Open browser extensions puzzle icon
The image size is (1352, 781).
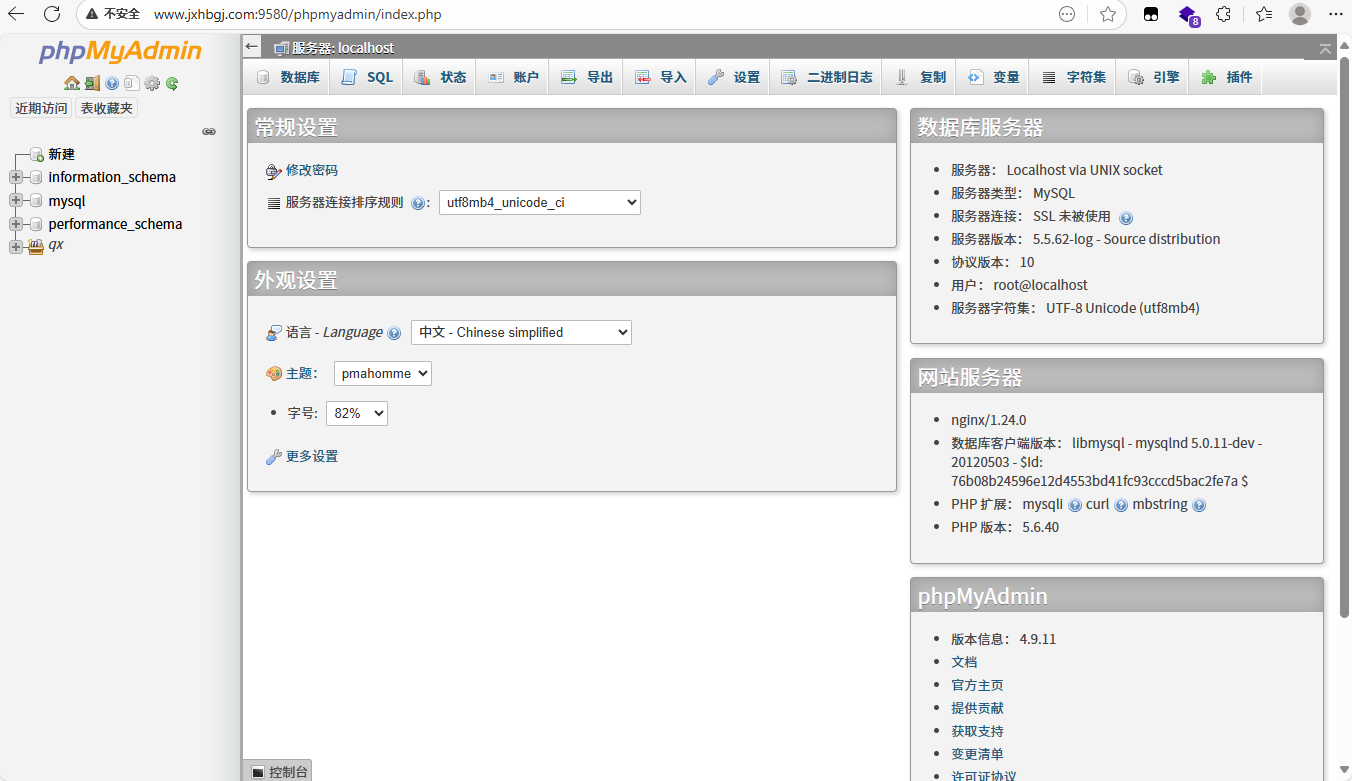click(x=1223, y=14)
